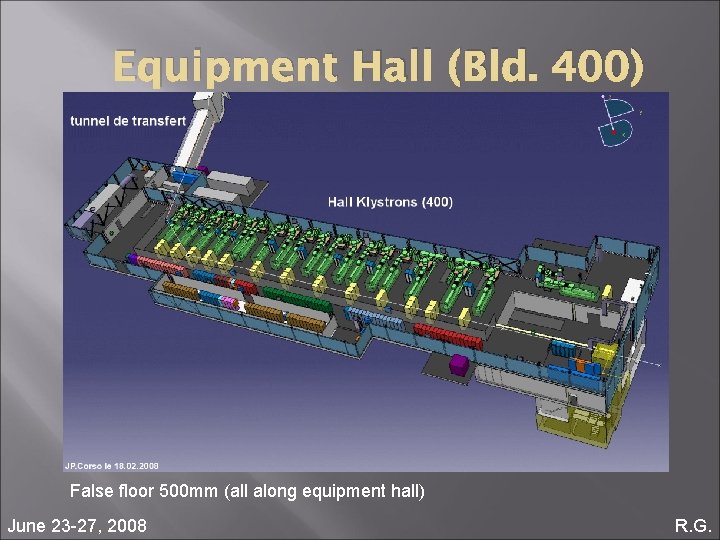Click the CATIA compass icon in the render
720x540 pixels.
click(x=618, y=120)
